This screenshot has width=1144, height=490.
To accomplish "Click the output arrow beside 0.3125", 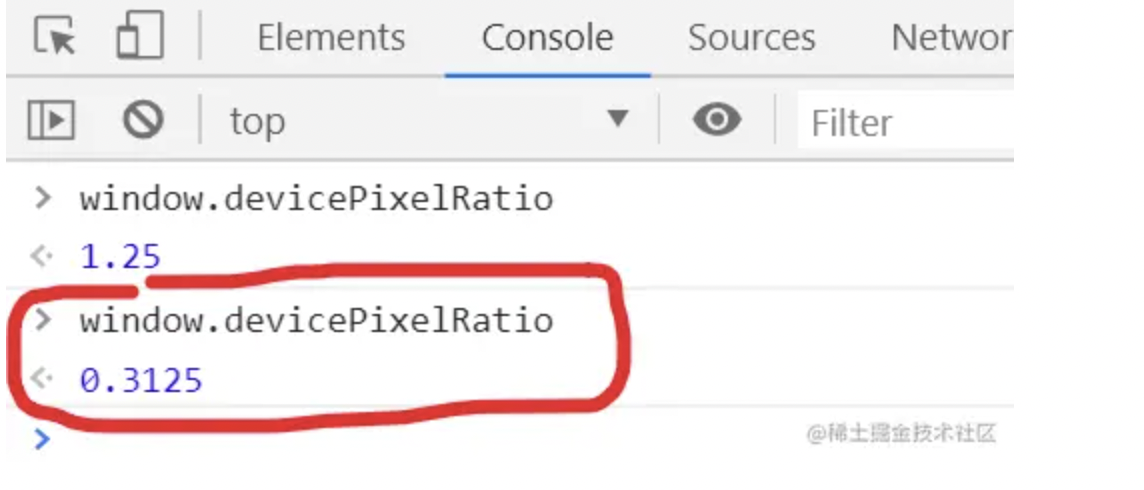I will (x=41, y=379).
